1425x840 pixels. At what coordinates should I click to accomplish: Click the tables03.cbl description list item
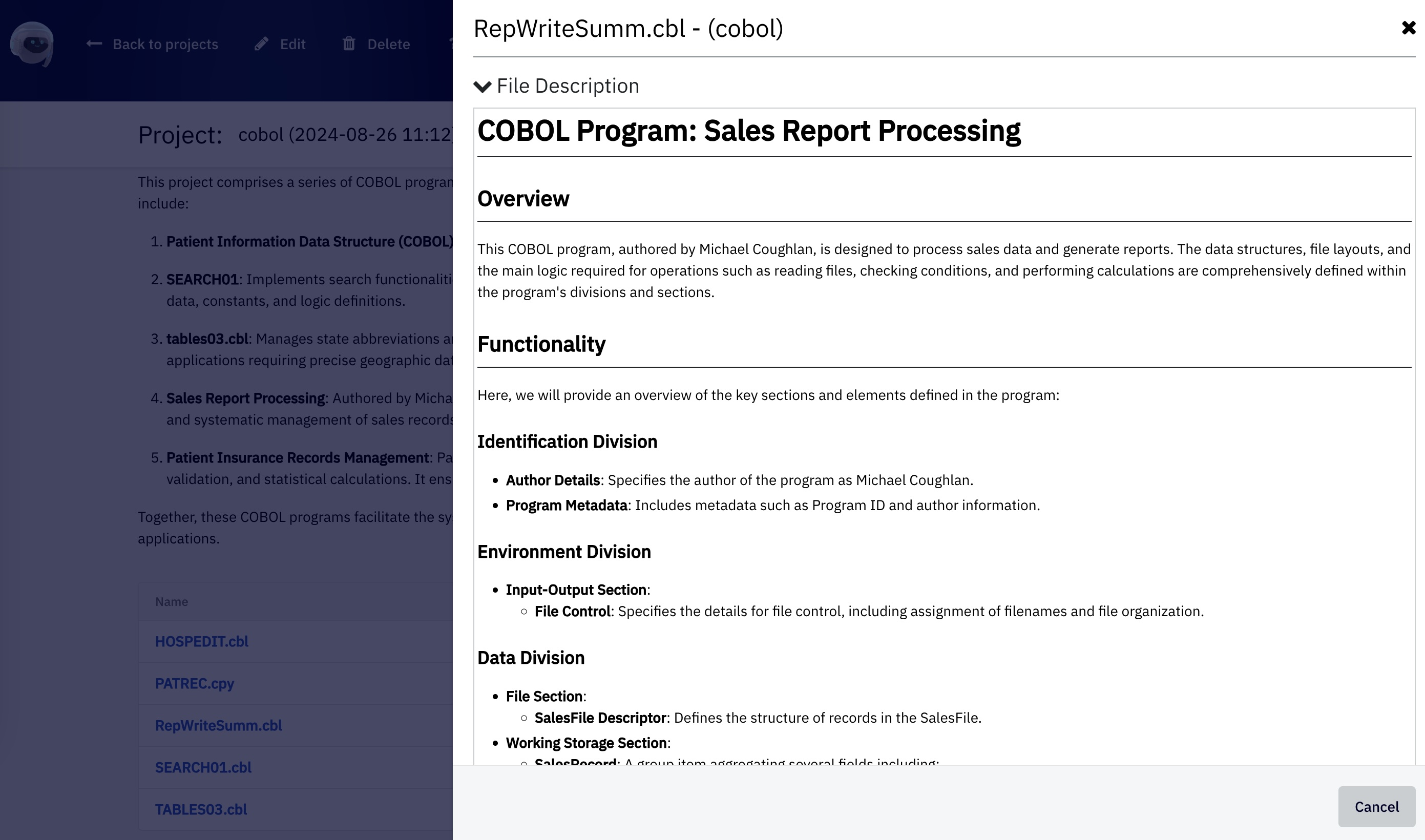coord(309,349)
